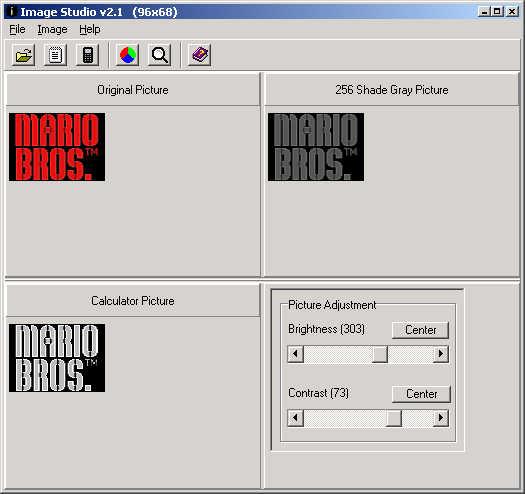Open the Help menu
The width and height of the screenshot is (525, 494).
point(89,29)
